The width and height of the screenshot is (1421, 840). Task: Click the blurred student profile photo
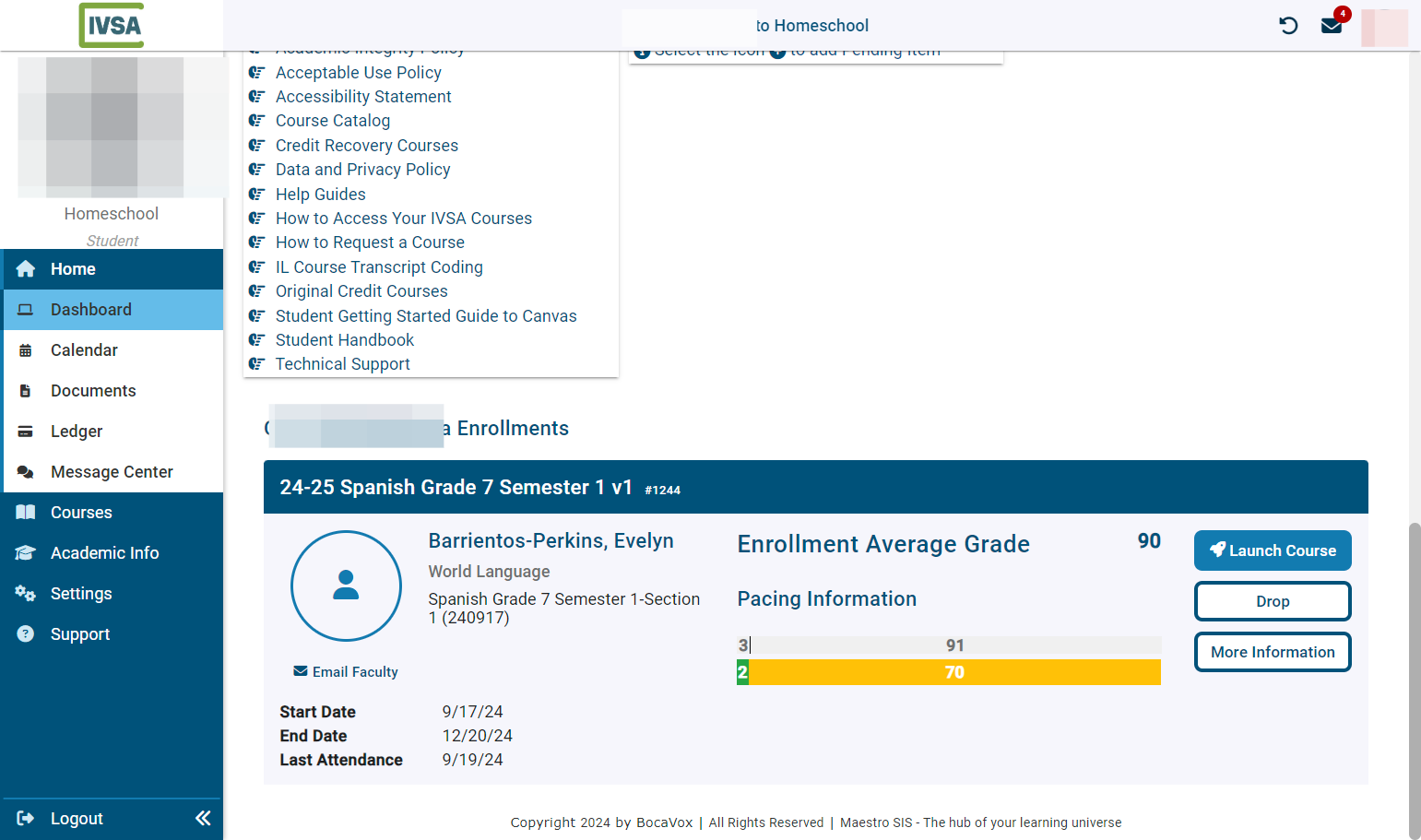123,127
